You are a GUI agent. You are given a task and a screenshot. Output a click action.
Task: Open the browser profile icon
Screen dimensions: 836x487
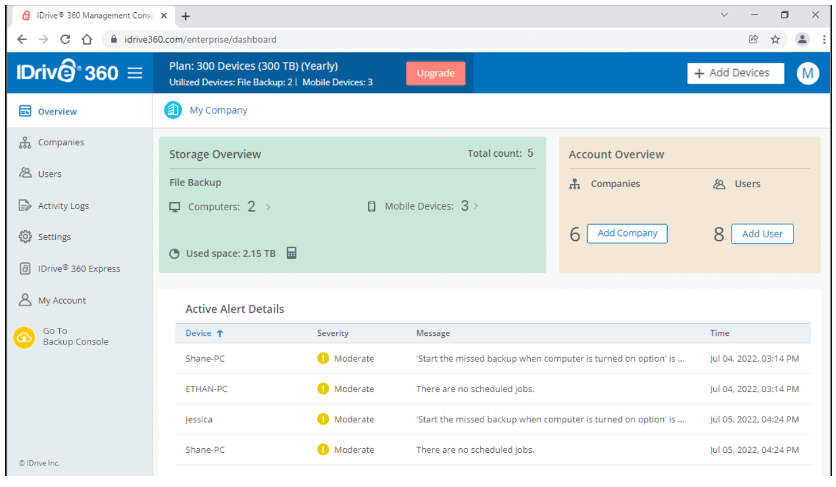coord(802,39)
